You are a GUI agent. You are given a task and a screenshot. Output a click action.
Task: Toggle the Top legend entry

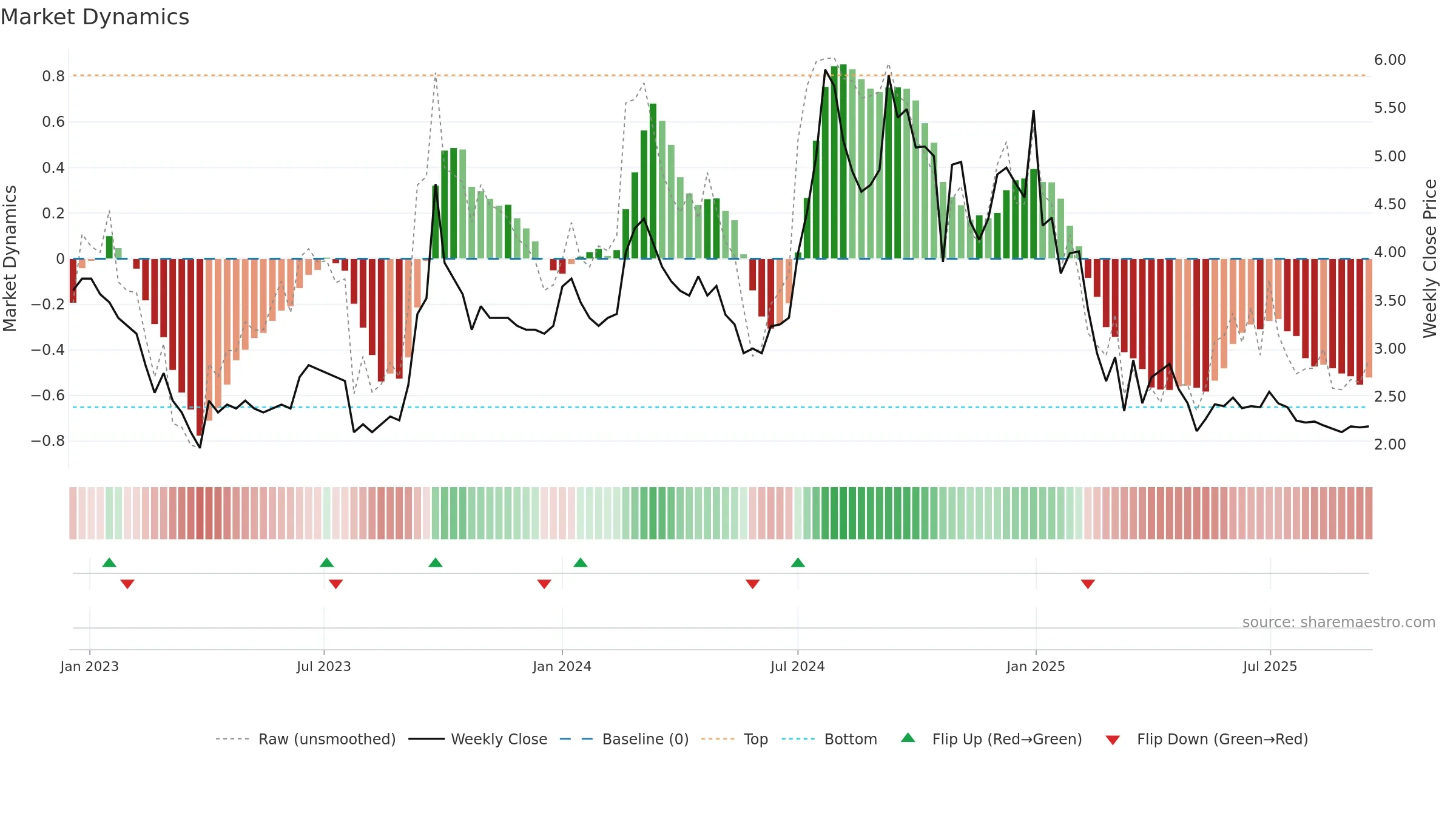734,739
